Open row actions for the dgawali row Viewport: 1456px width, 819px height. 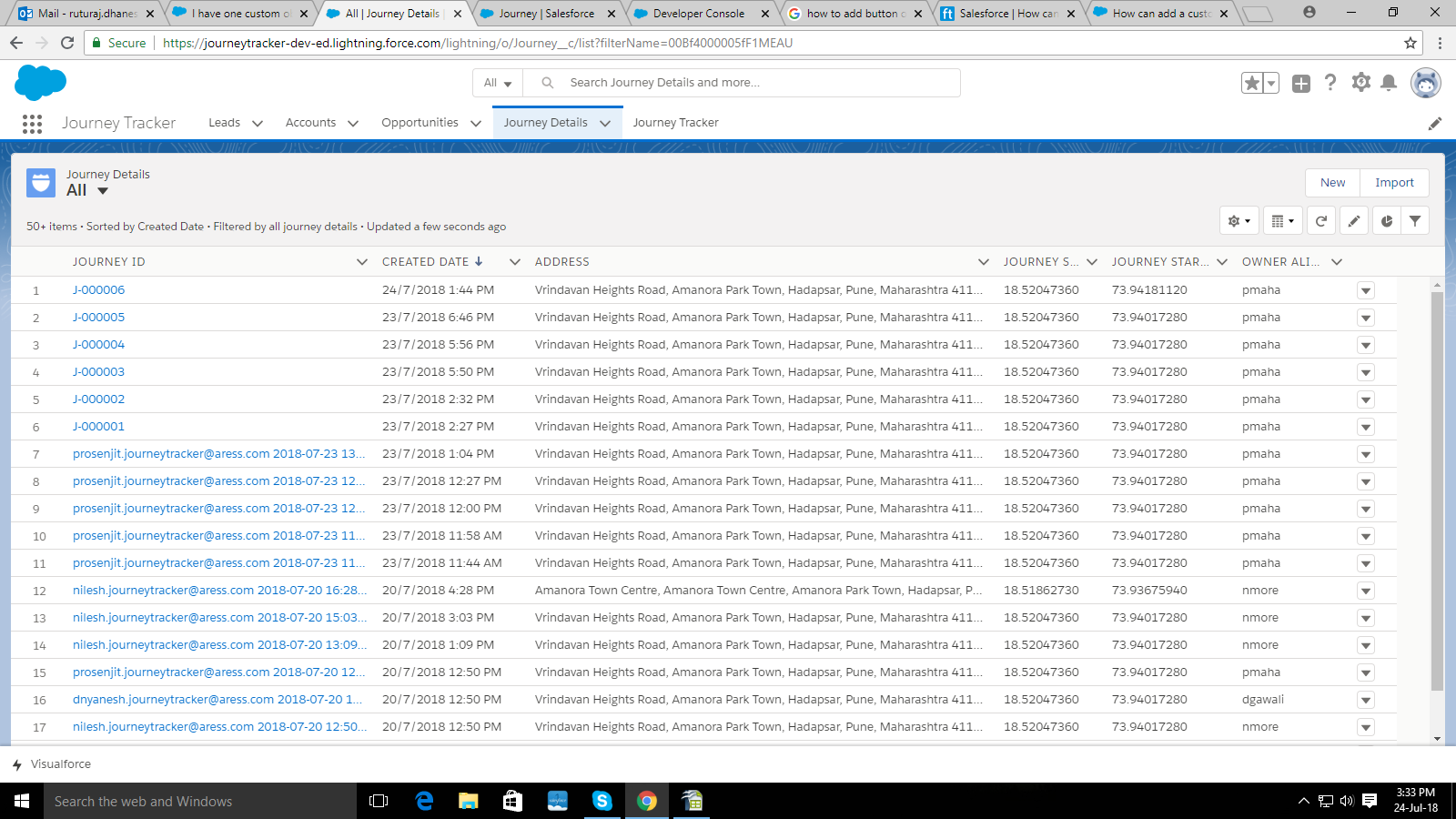(x=1366, y=700)
